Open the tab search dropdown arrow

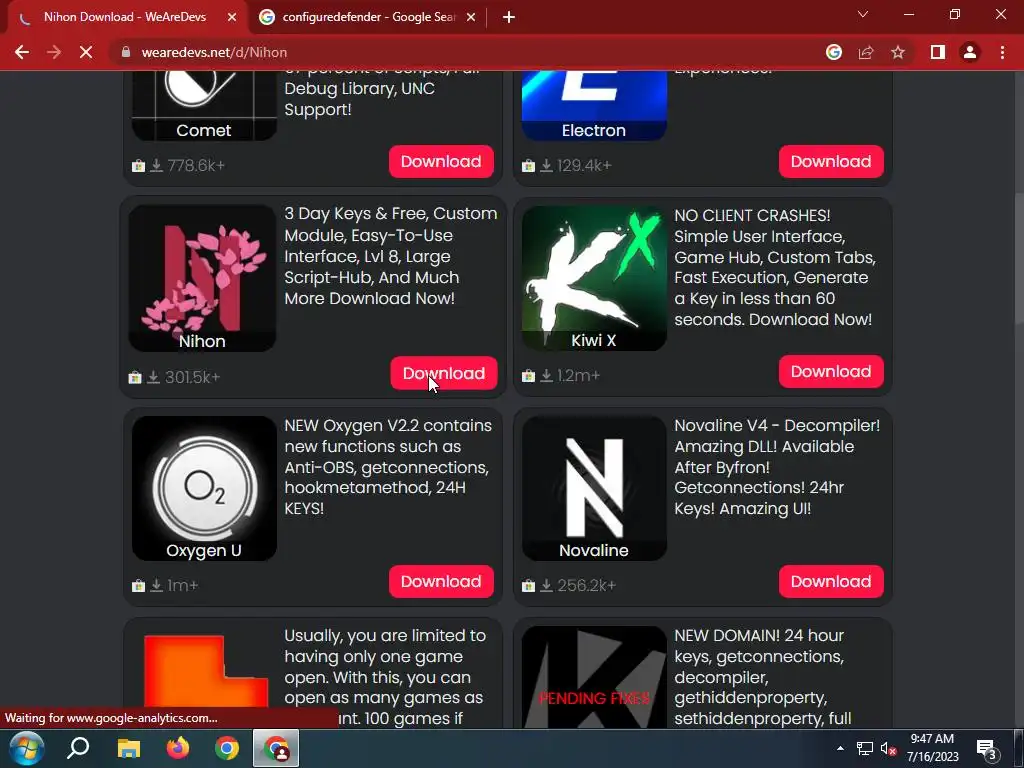[863, 14]
